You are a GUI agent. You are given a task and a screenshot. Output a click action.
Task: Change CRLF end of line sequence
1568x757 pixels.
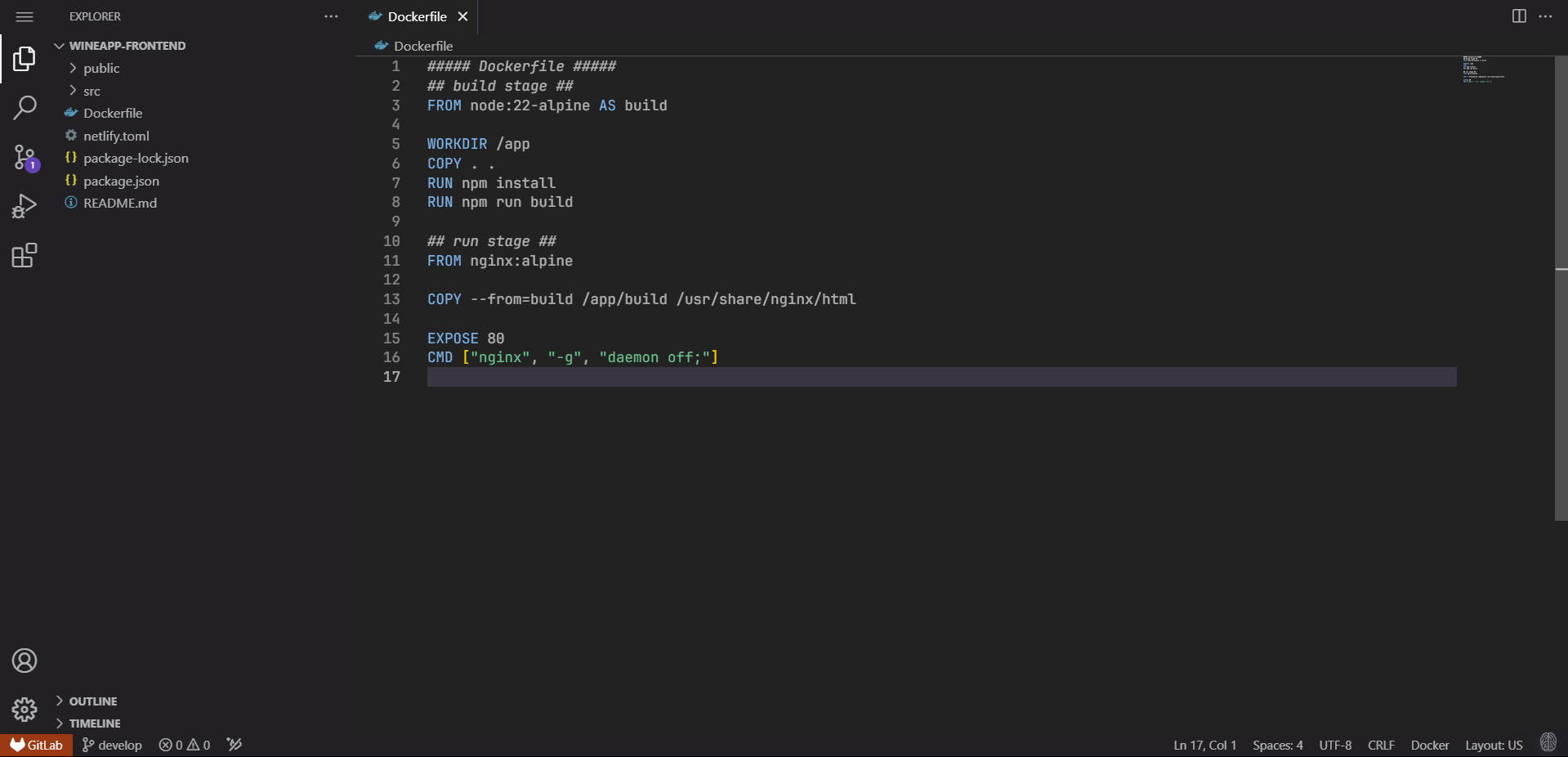1381,745
